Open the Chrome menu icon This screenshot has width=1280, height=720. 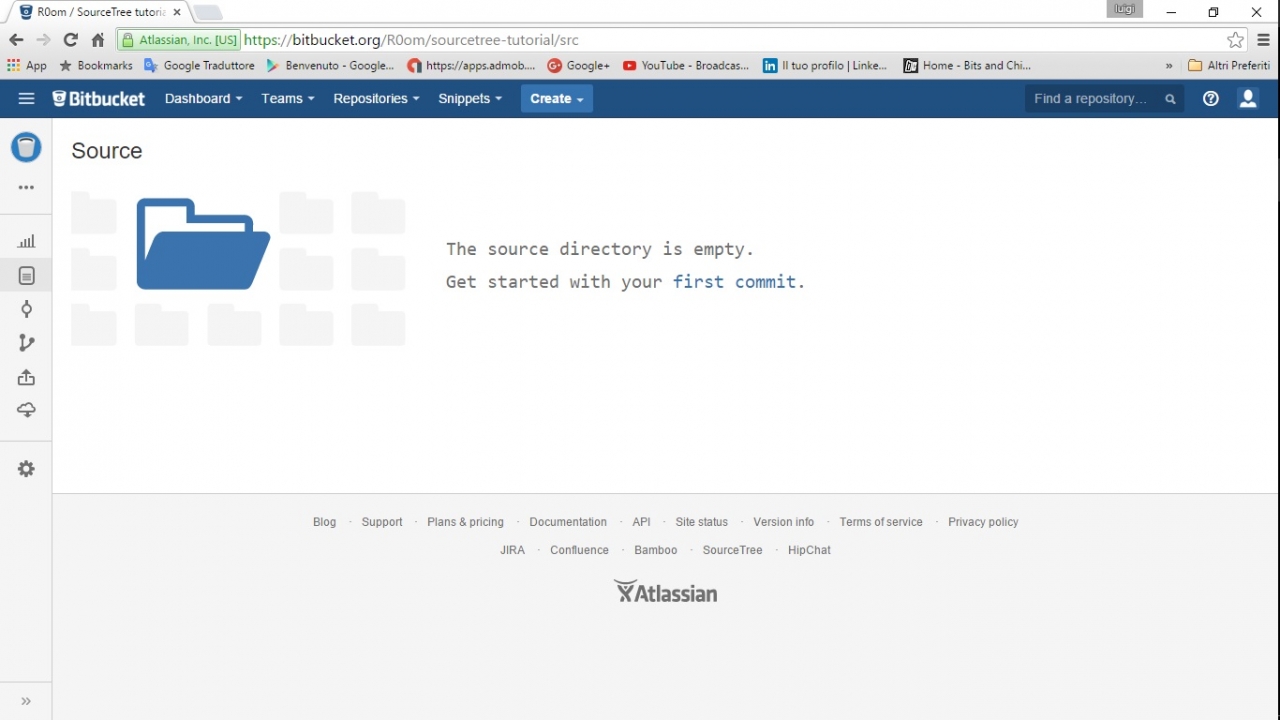tap(1263, 40)
